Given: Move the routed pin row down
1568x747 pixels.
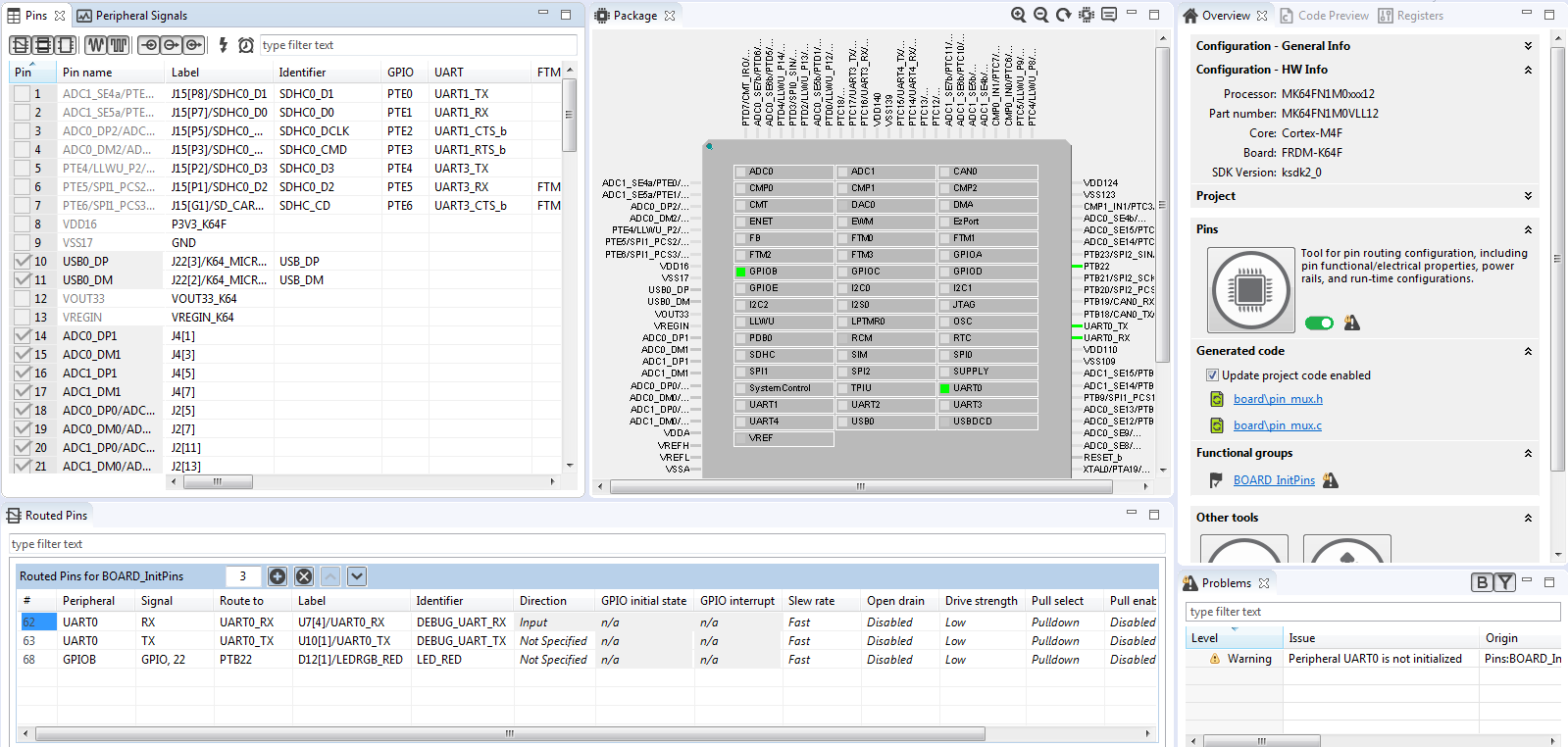Looking at the screenshot, I should pos(357,576).
